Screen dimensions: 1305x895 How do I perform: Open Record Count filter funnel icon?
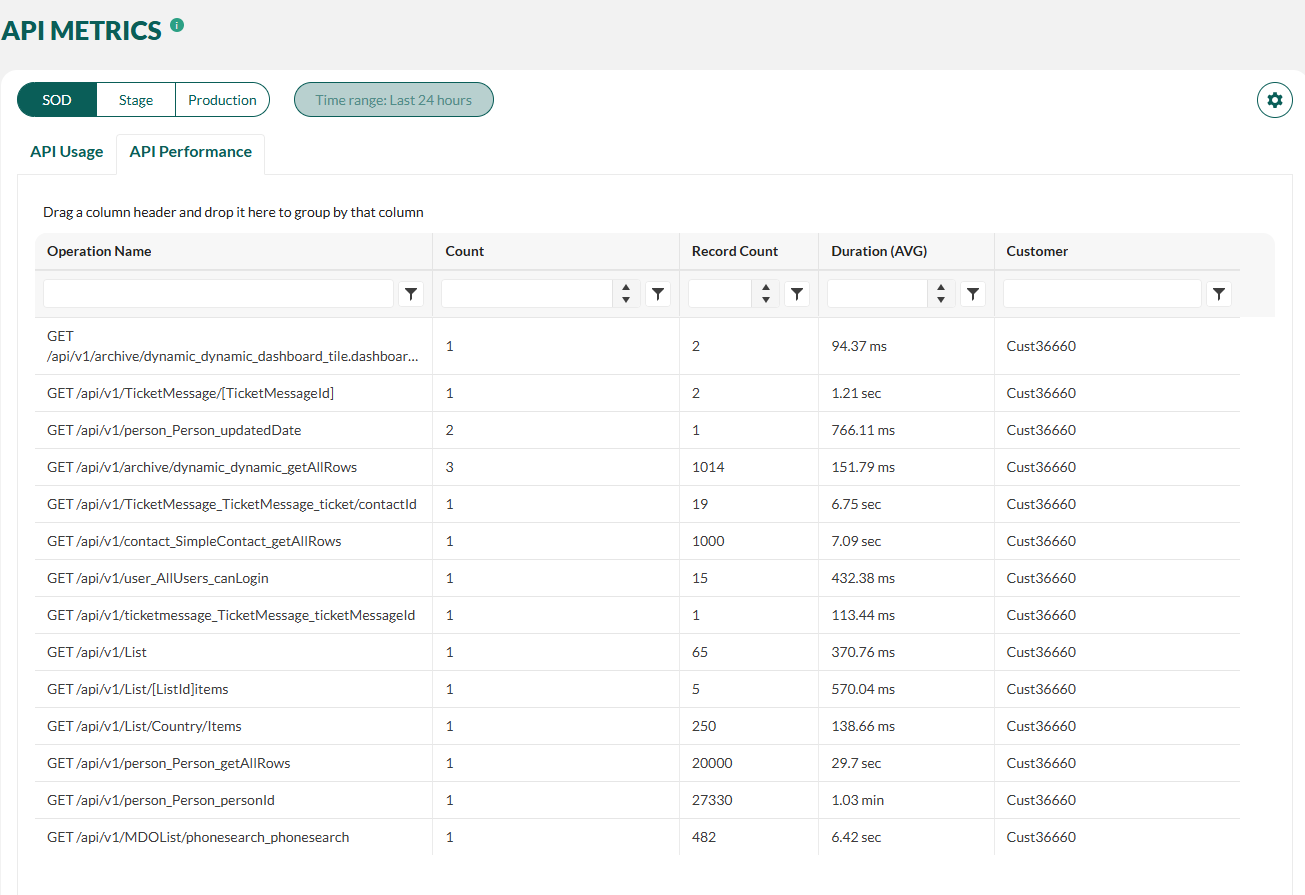point(796,293)
